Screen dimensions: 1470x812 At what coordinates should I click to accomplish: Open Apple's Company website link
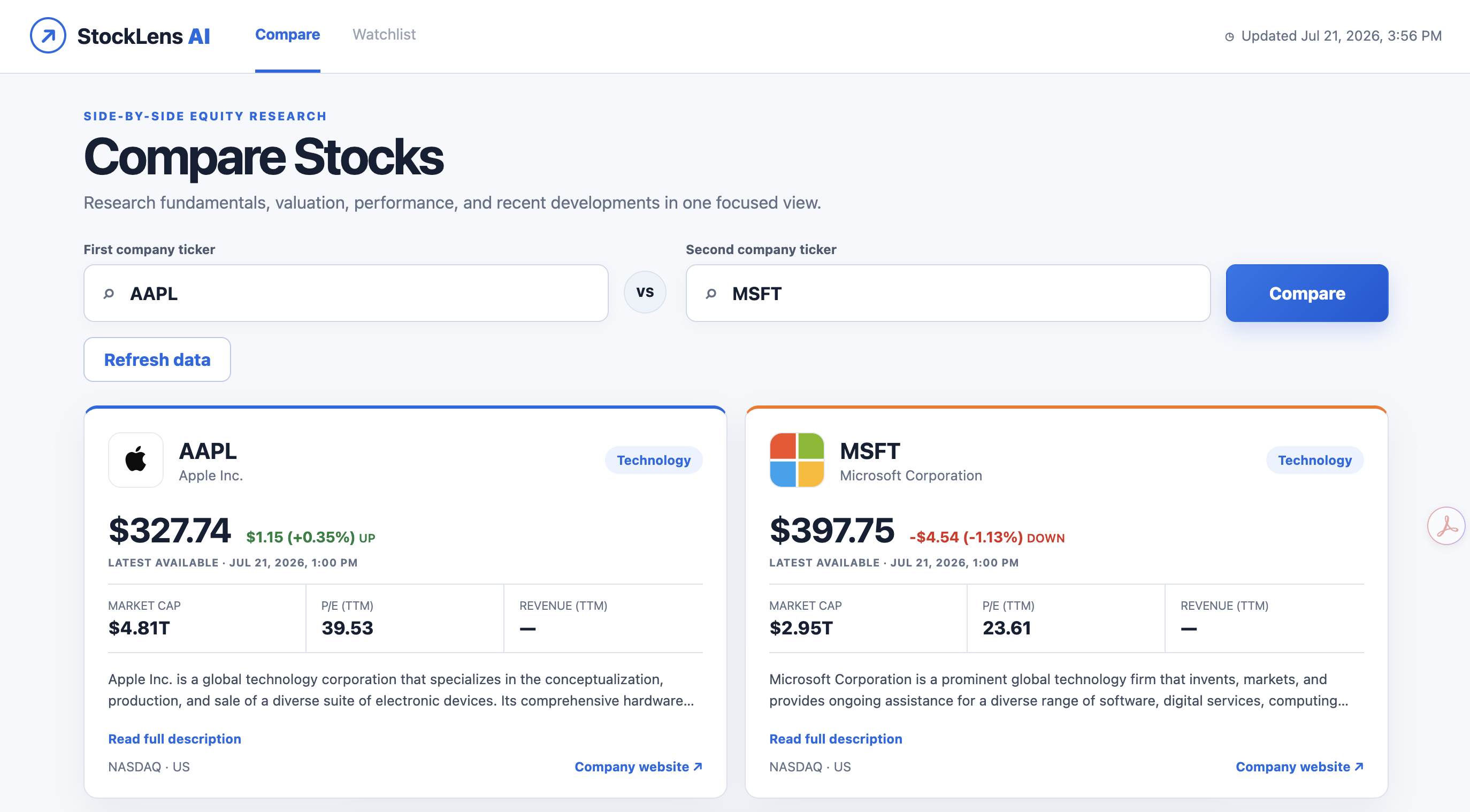tap(639, 767)
